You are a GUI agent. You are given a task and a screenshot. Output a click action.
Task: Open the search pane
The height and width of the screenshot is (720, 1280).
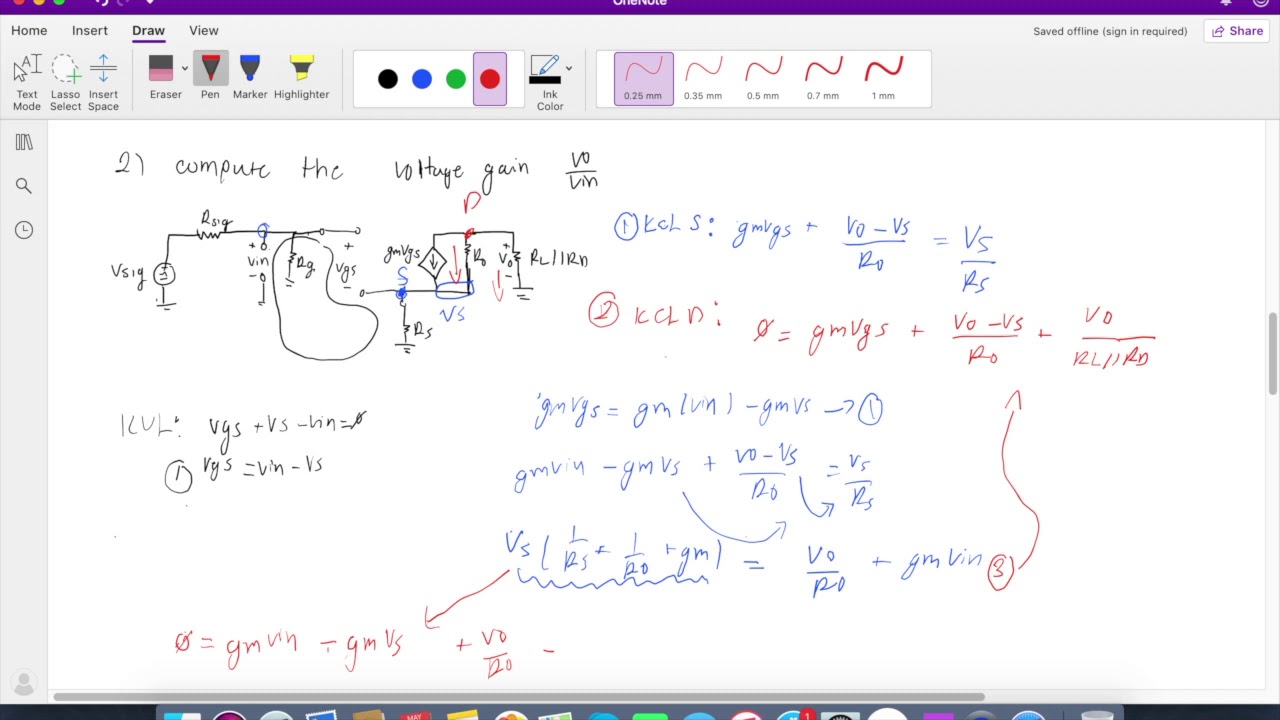[x=24, y=186]
